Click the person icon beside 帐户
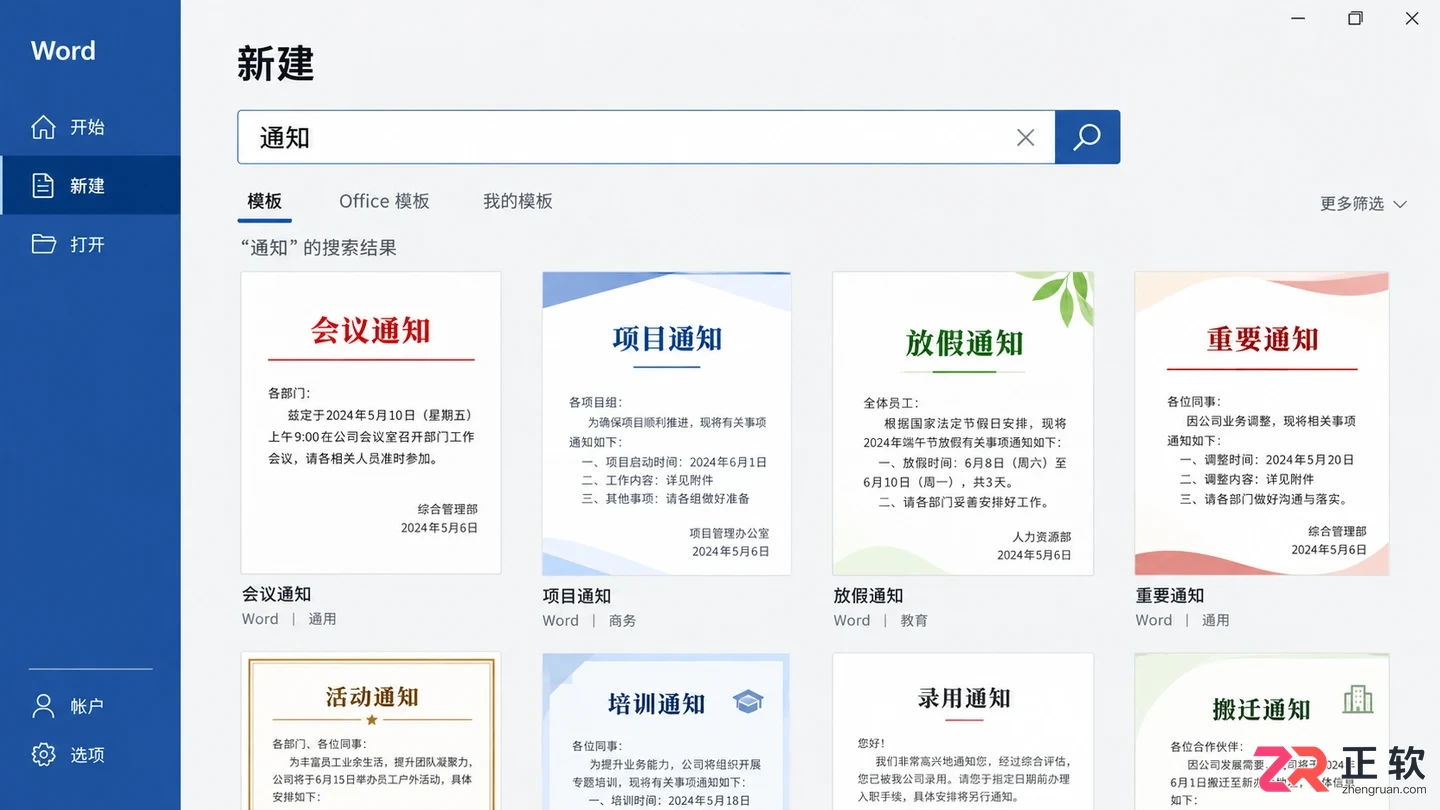The height and width of the screenshot is (810, 1440). pos(43,706)
